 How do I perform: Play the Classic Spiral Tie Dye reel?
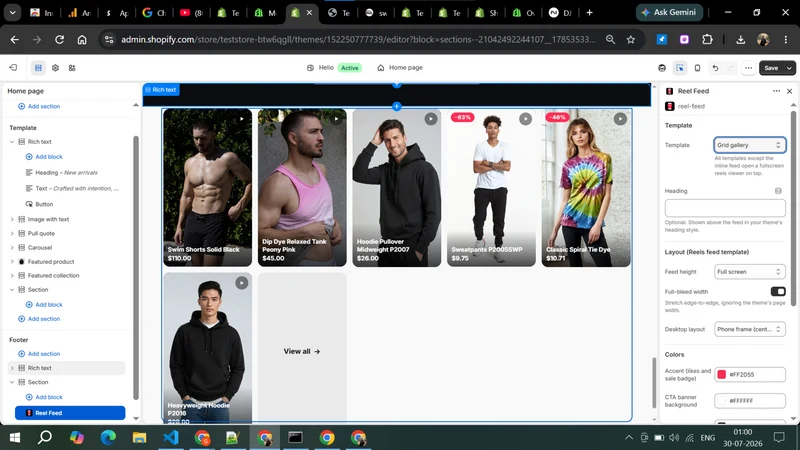[620, 119]
